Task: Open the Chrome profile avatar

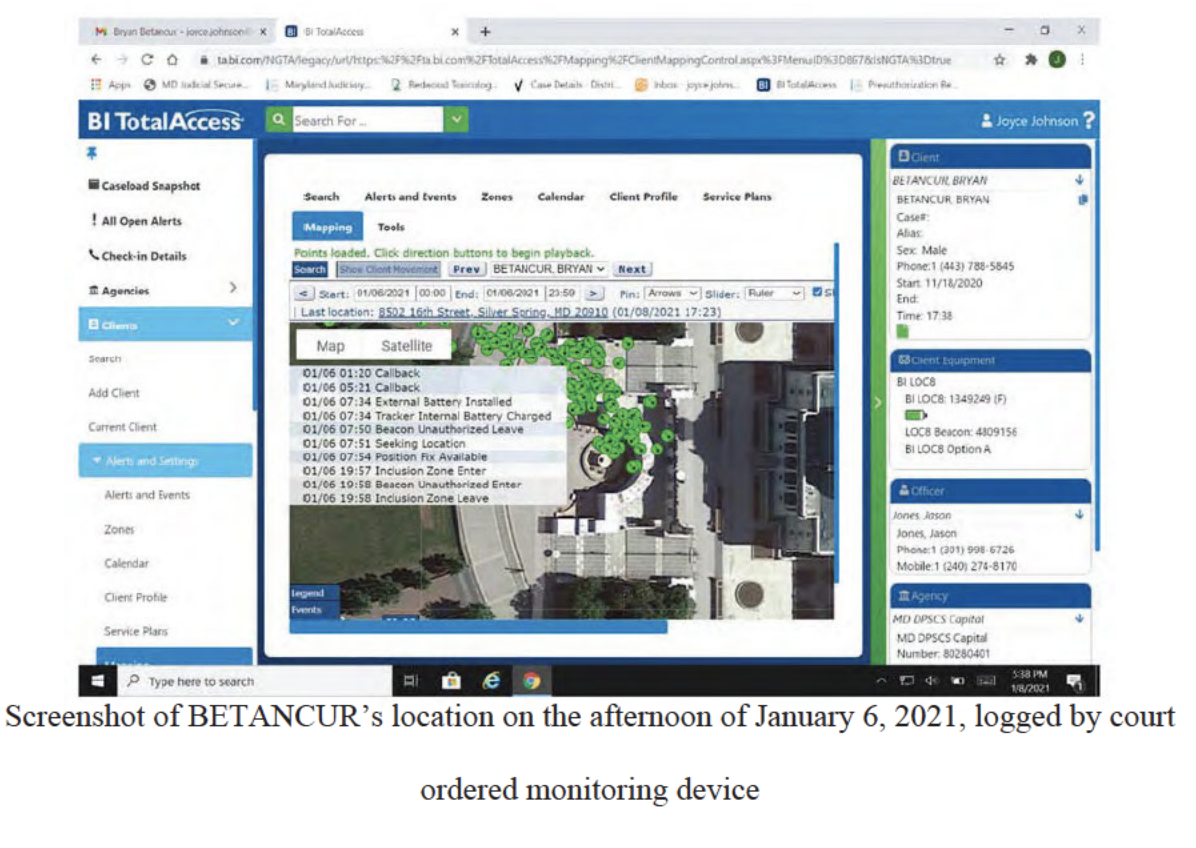Action: point(1056,59)
